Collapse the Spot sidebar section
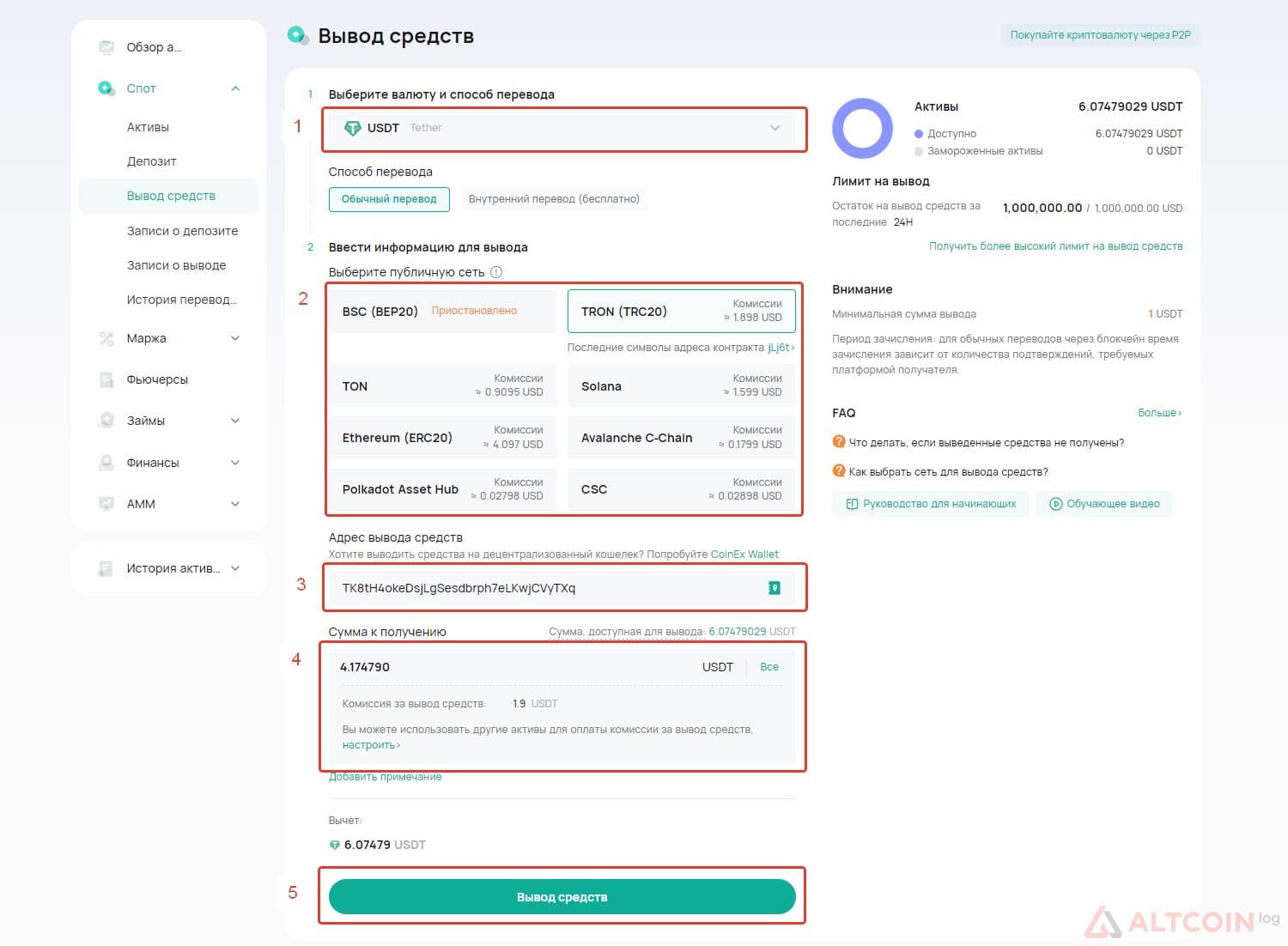This screenshot has height=946, width=1288. click(235, 88)
